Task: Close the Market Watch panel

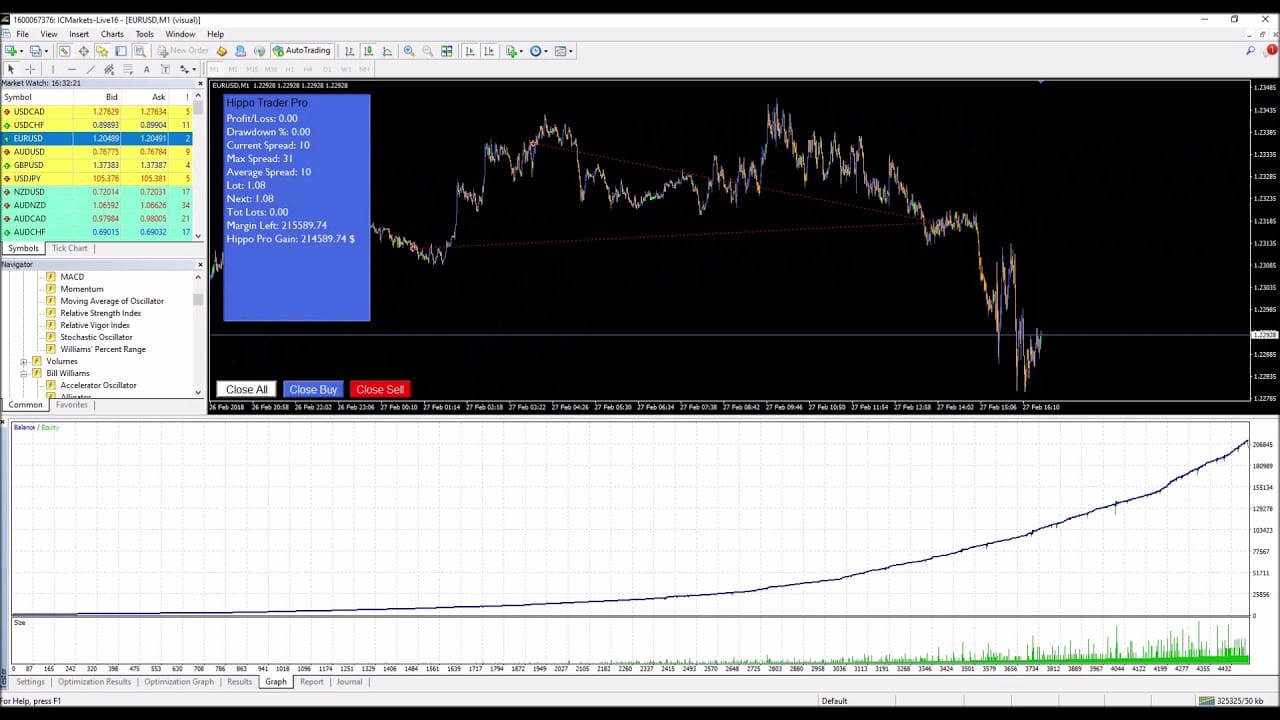Action: point(199,84)
